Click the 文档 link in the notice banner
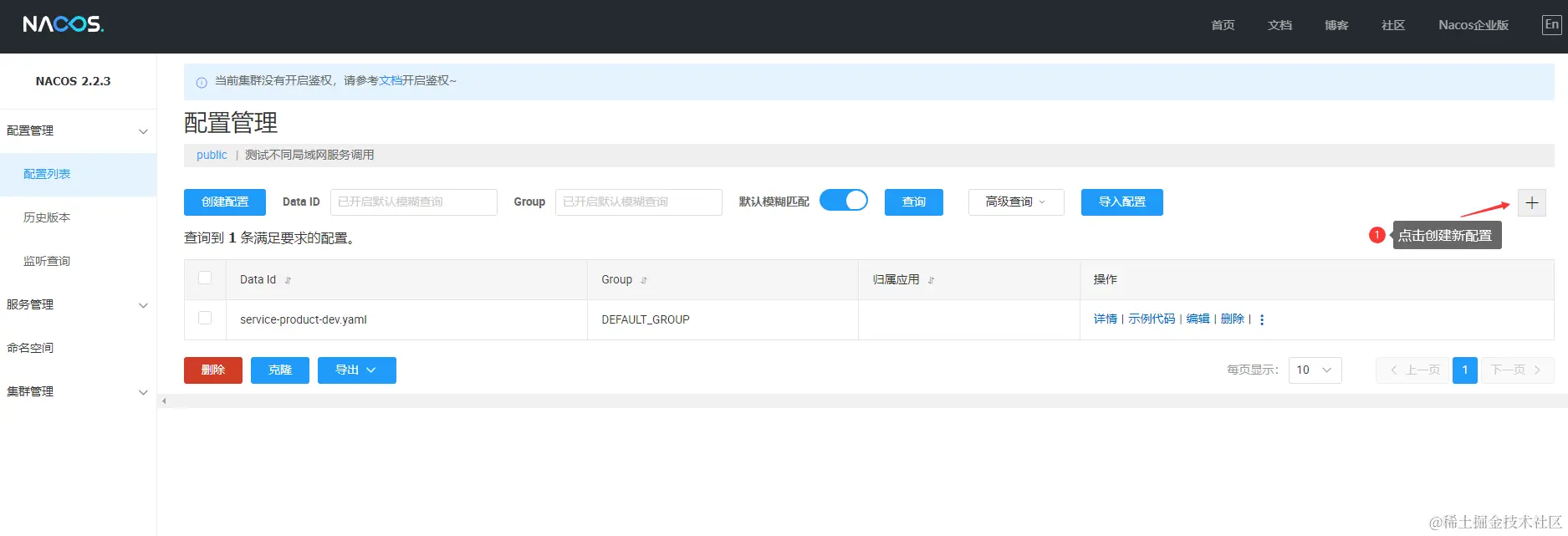 coord(391,81)
